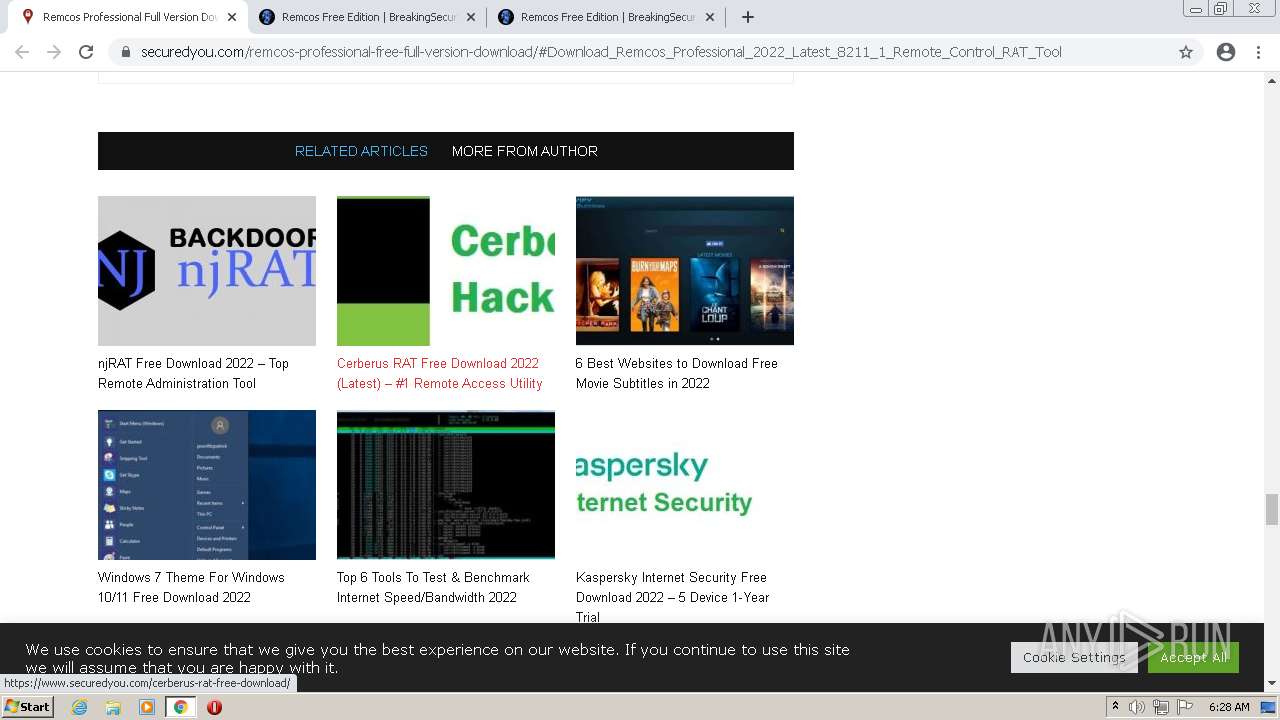Click the 6:28 AM taskbar clock
The height and width of the screenshot is (720, 1280).
click(1229, 707)
